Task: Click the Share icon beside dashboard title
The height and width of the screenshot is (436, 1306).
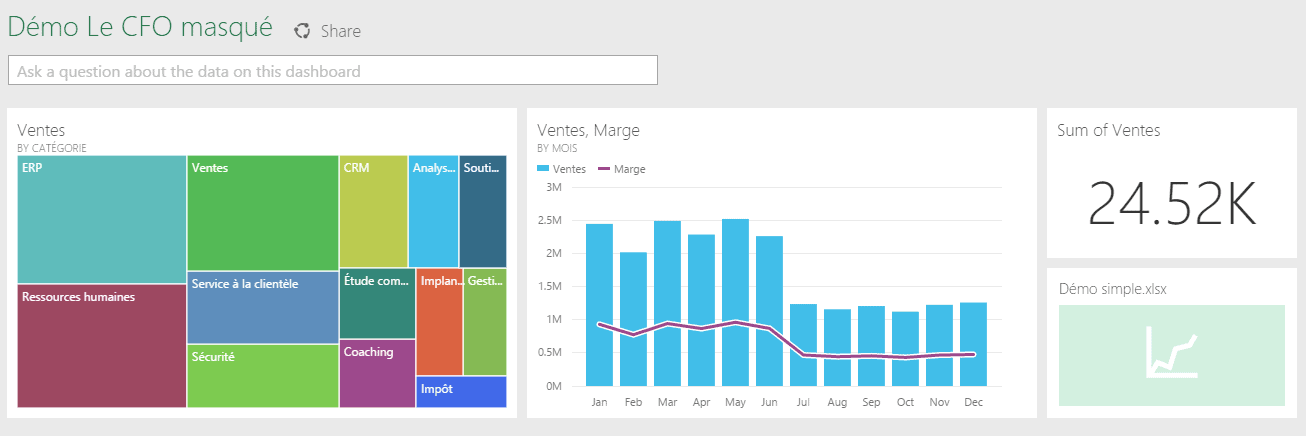Action: coord(302,31)
